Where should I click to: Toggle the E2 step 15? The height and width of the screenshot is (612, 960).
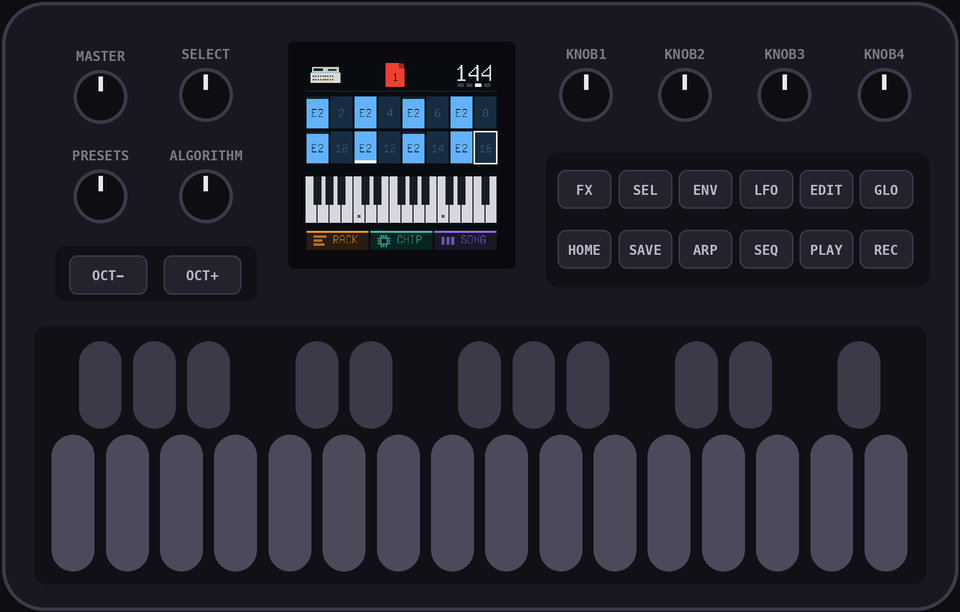461,148
